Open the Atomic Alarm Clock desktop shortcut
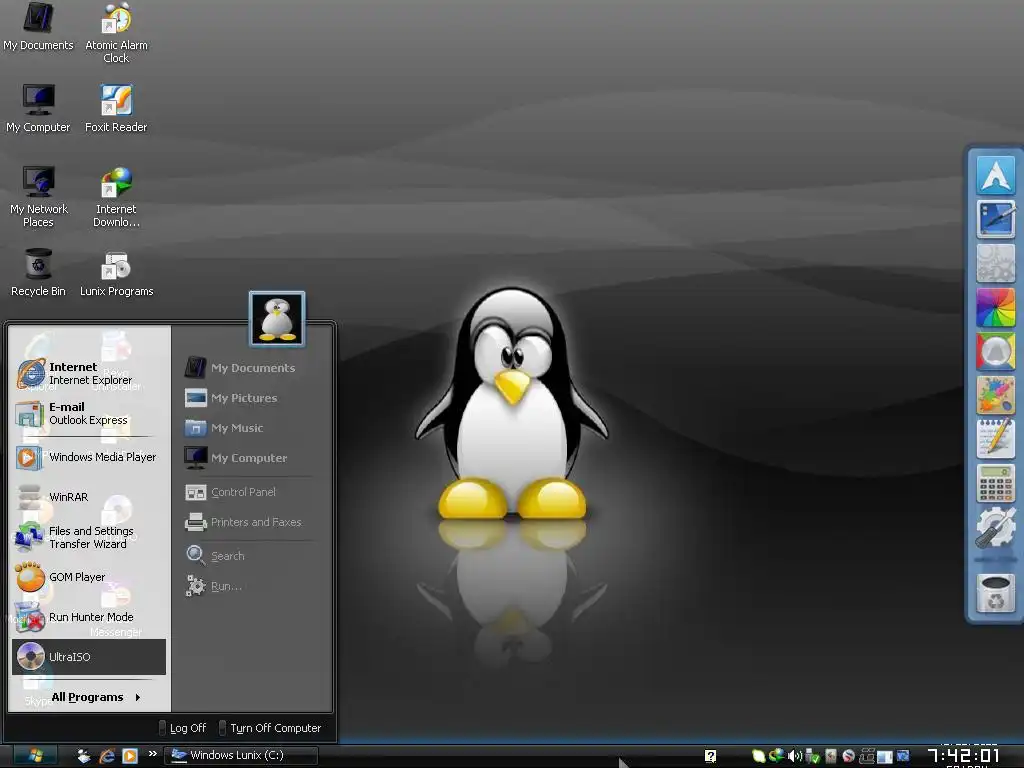This screenshot has height=768, width=1024. pos(116,33)
